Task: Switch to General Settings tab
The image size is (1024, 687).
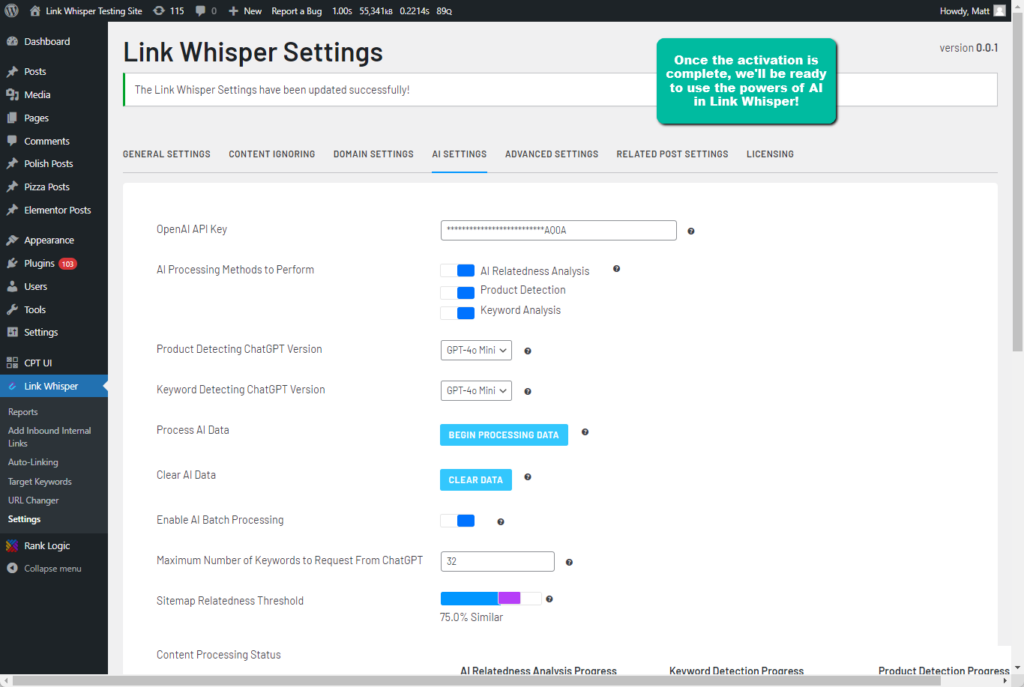Action: click(x=167, y=154)
